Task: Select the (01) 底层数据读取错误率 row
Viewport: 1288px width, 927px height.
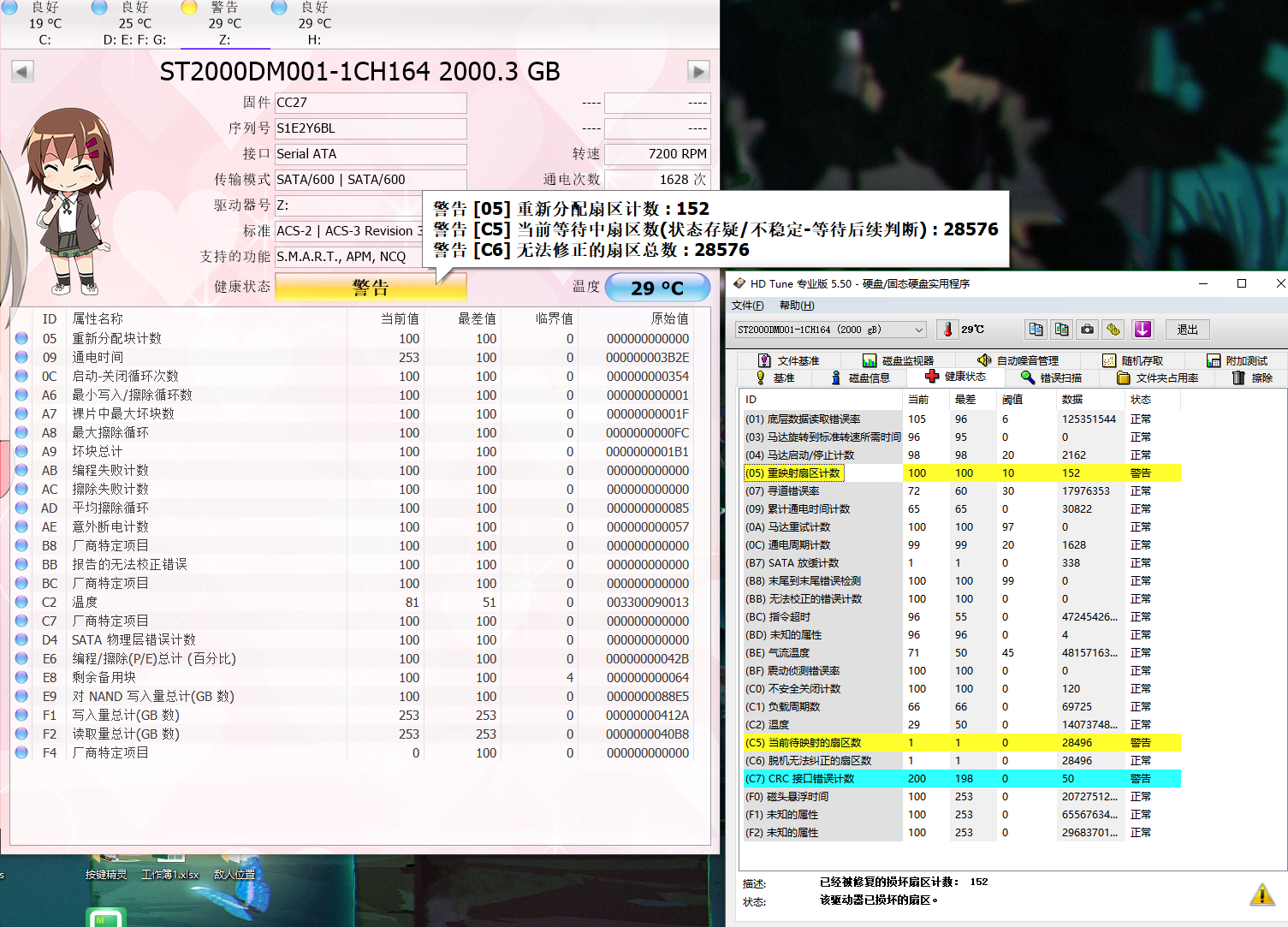Action: click(962, 419)
